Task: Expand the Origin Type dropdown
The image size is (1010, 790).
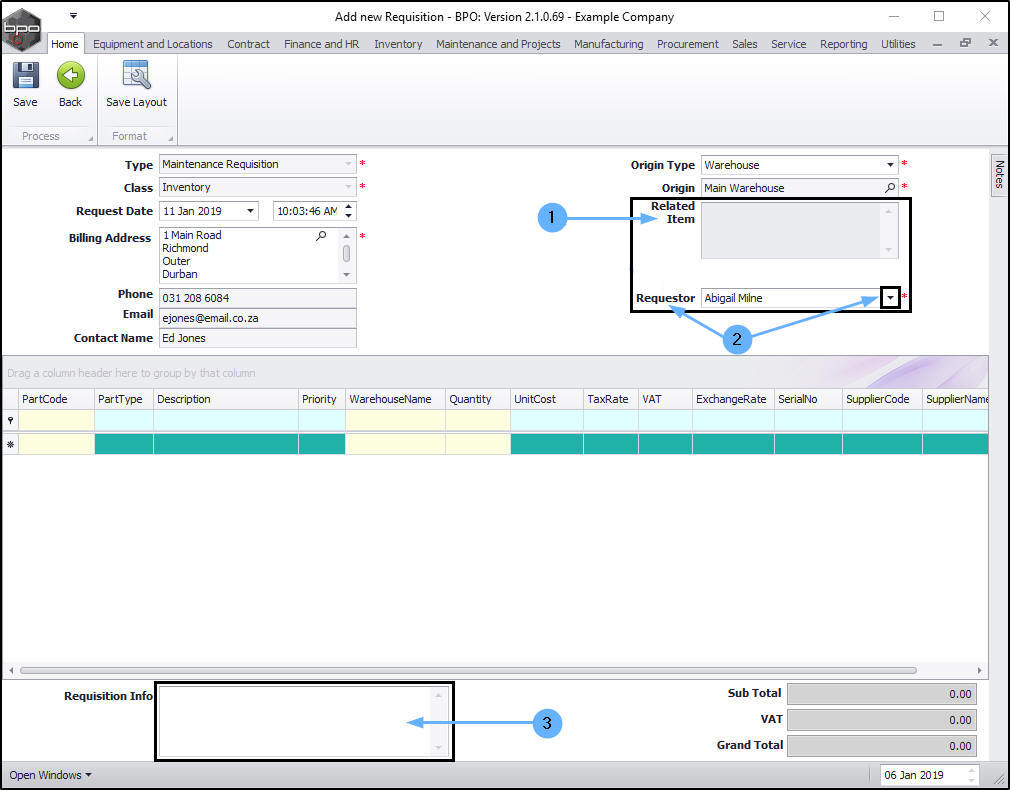Action: pyautogui.click(x=890, y=165)
